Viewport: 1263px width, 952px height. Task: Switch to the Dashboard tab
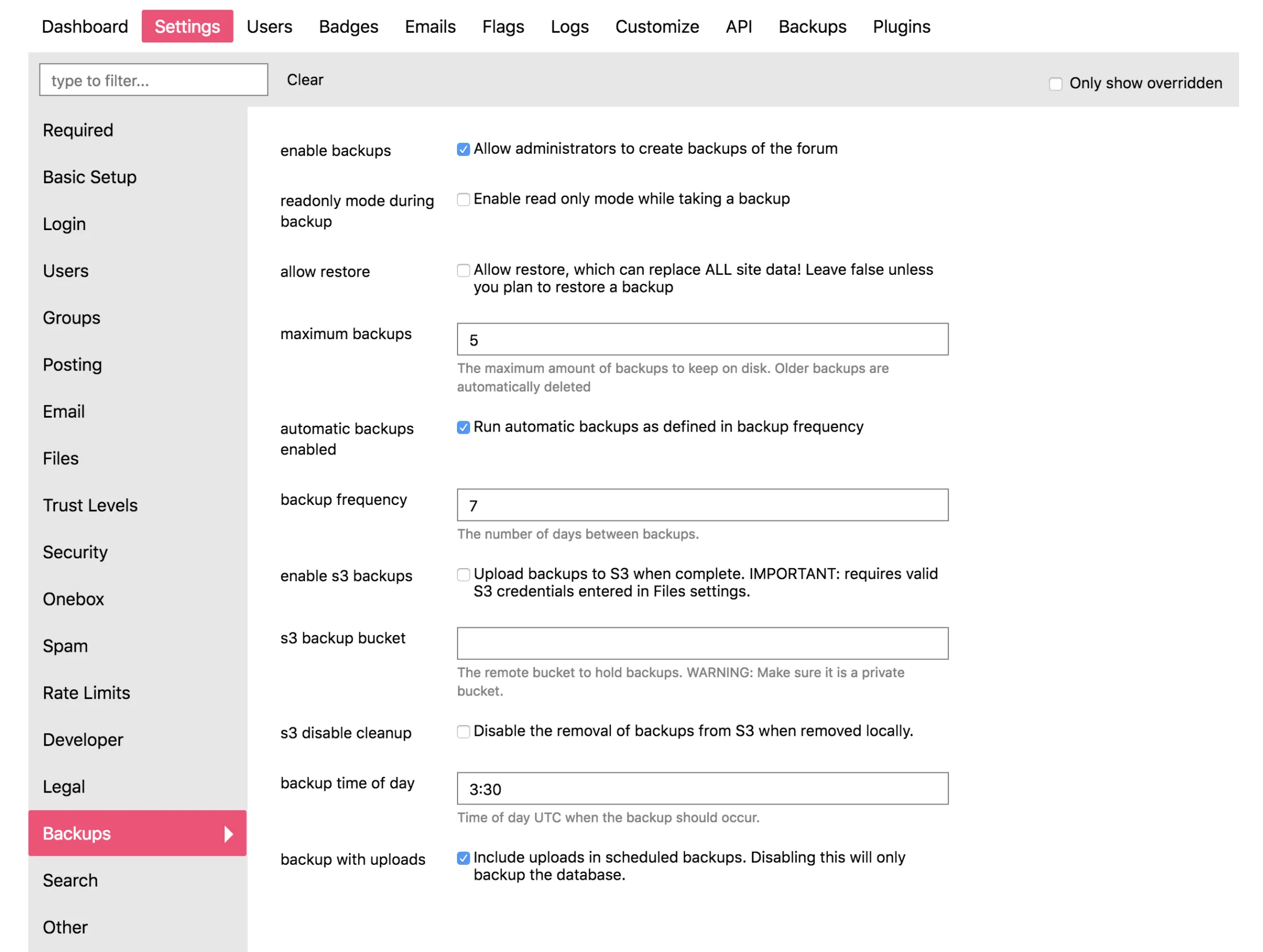pyautogui.click(x=85, y=26)
